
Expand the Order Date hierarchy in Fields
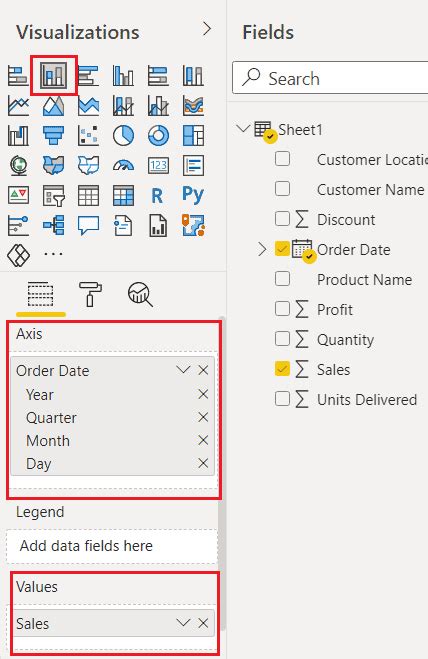262,249
